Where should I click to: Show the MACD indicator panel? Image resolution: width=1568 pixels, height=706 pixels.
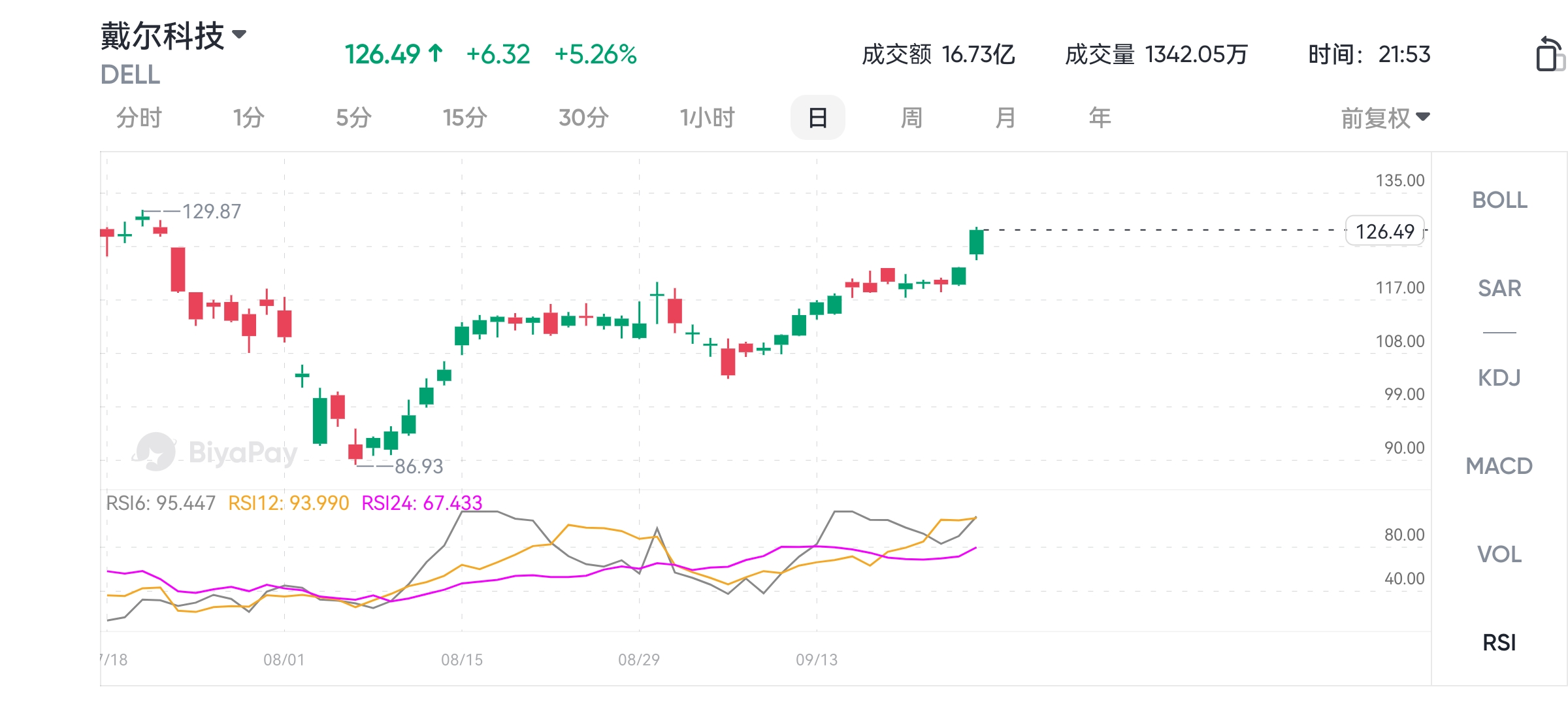(x=1499, y=466)
